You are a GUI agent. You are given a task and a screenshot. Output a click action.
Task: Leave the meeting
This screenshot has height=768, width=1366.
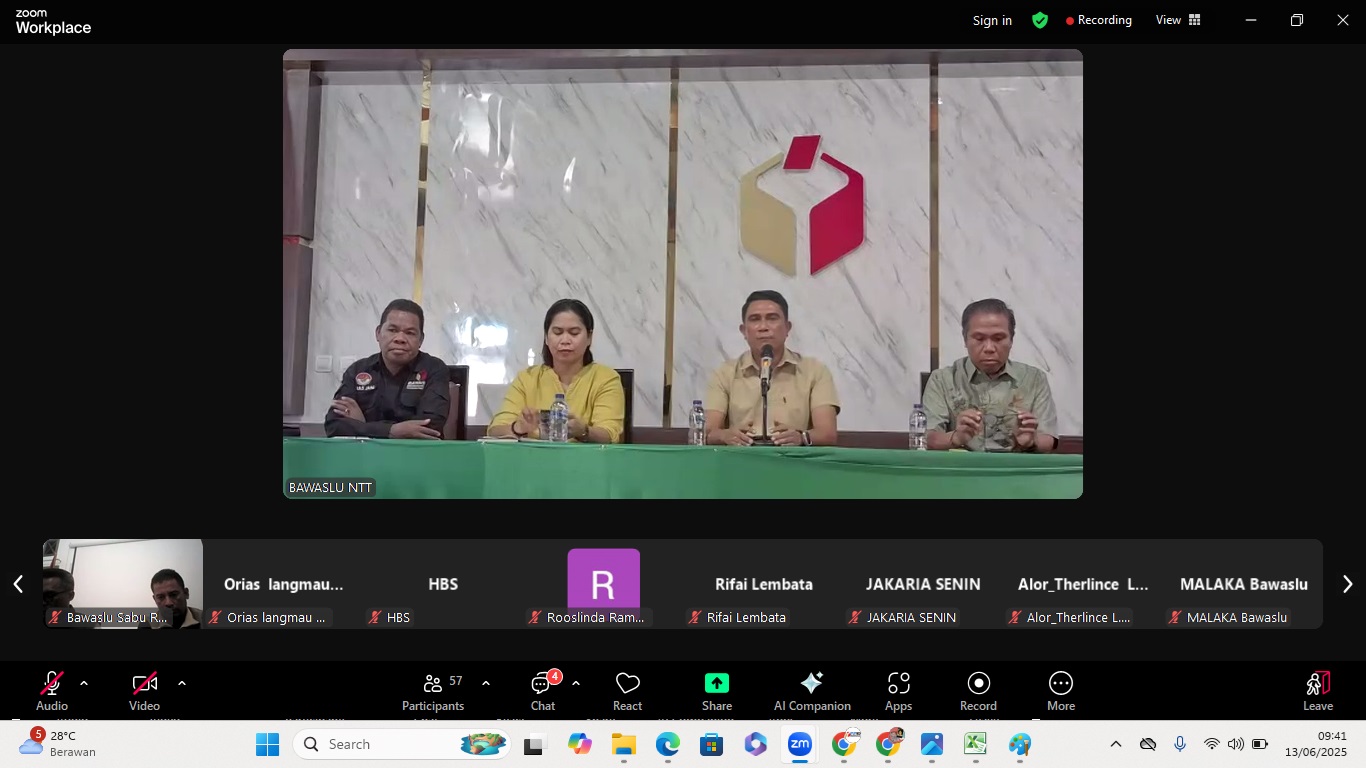[x=1317, y=691]
